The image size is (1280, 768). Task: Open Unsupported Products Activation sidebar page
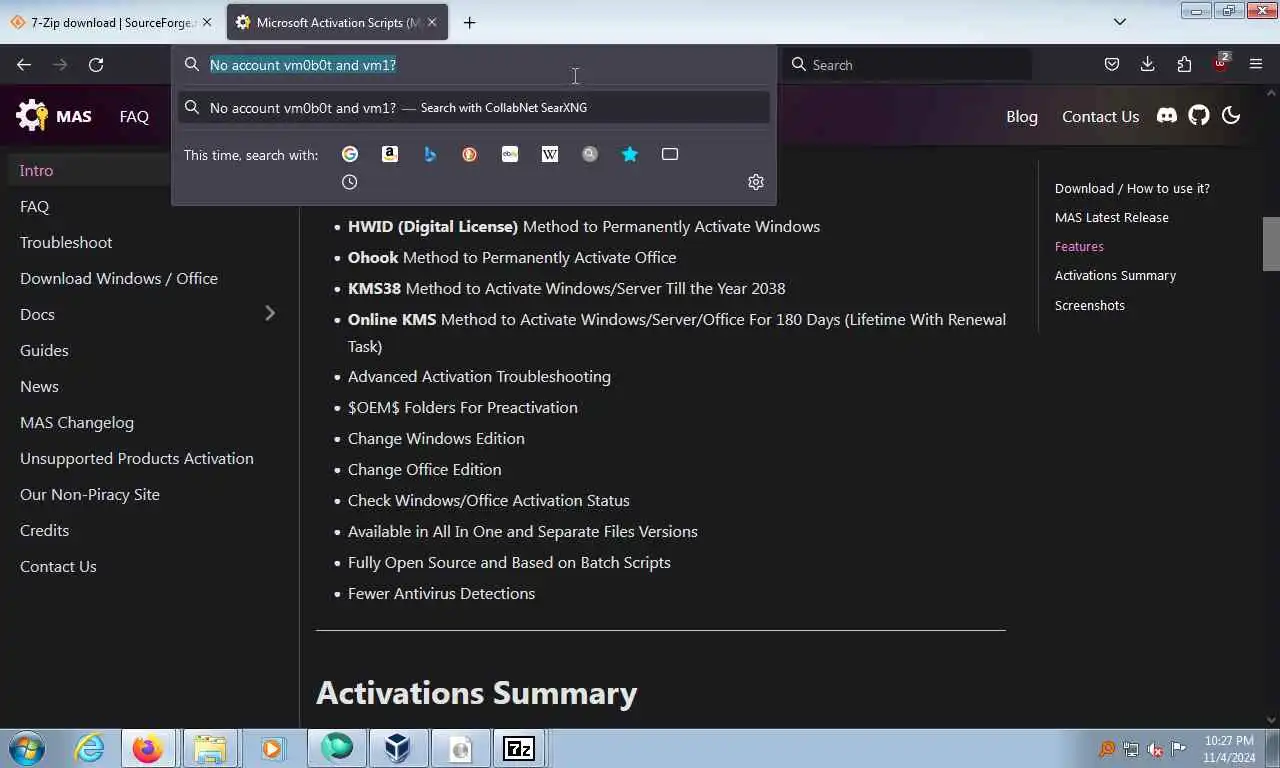(137, 458)
